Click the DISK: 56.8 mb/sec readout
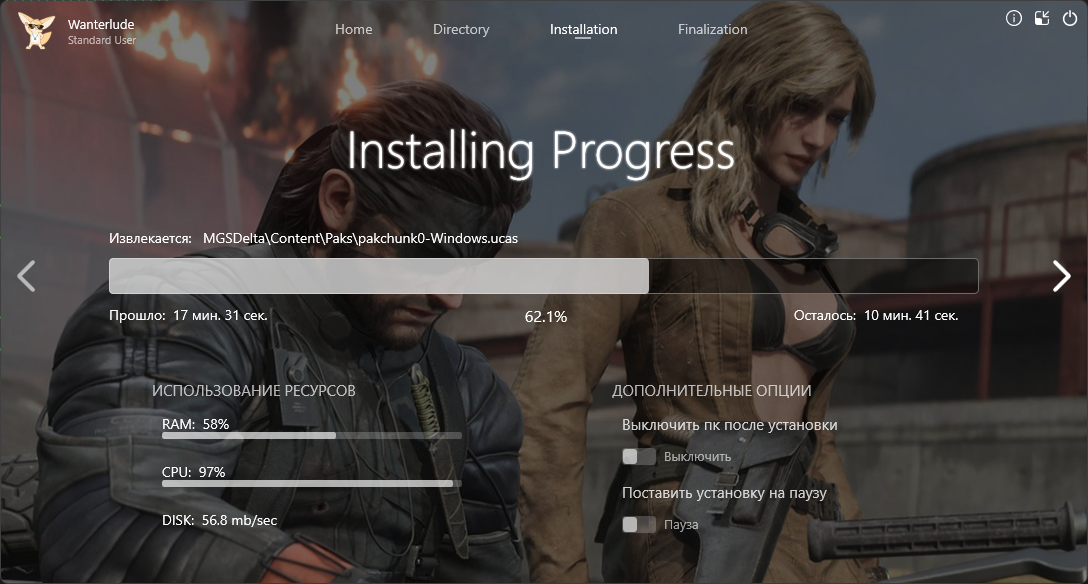1088x584 pixels. click(219, 520)
